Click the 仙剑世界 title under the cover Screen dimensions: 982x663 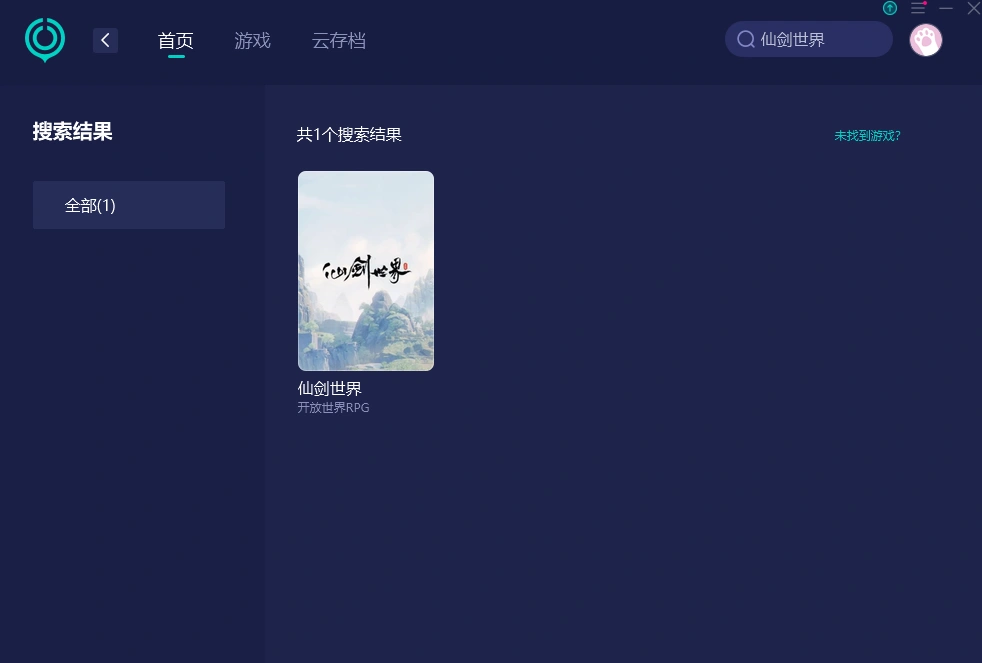(330, 388)
